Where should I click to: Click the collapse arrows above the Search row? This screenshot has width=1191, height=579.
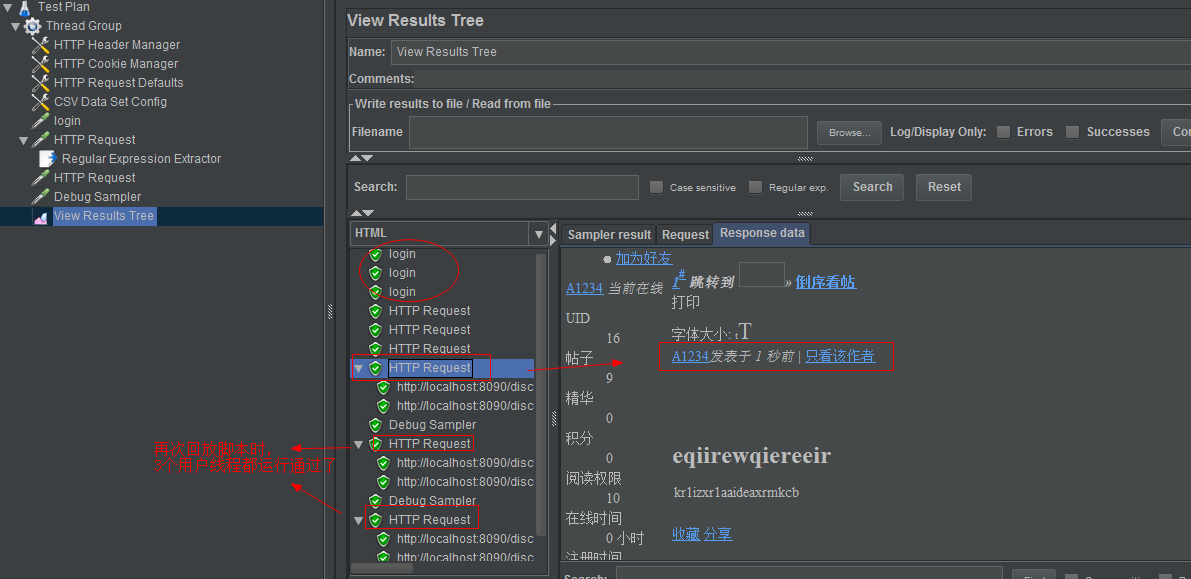[362, 158]
